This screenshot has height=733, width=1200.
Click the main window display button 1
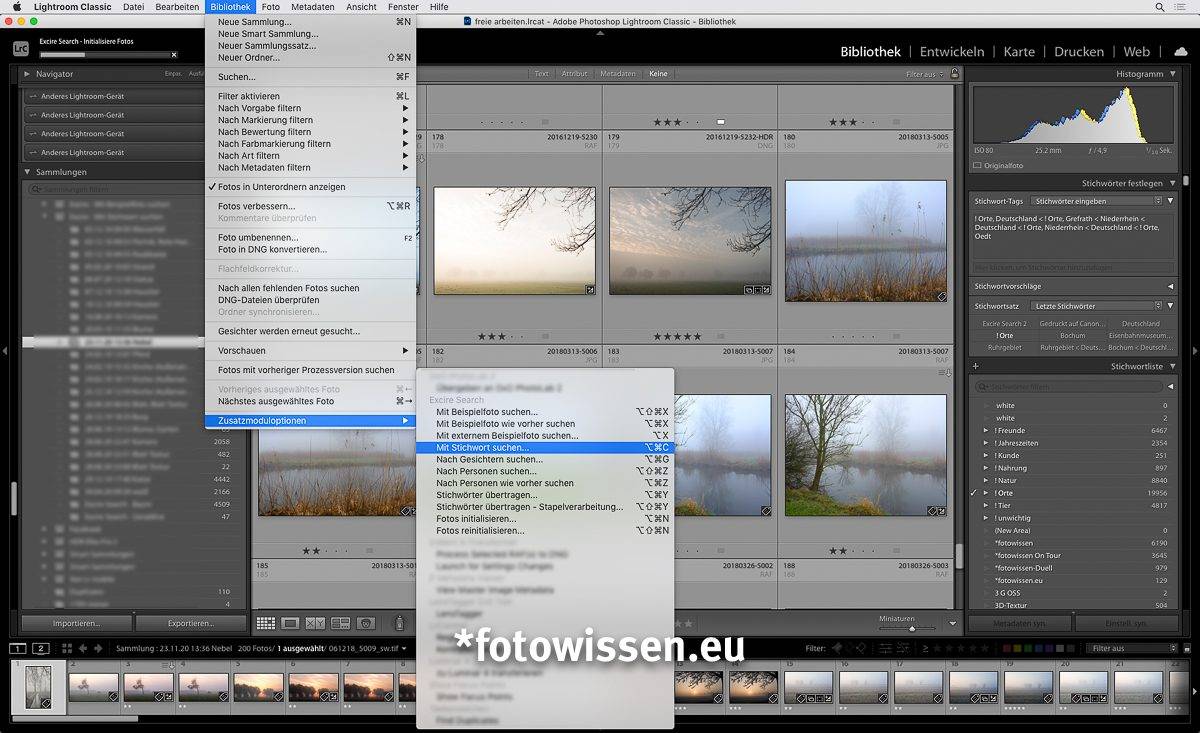tap(18, 648)
